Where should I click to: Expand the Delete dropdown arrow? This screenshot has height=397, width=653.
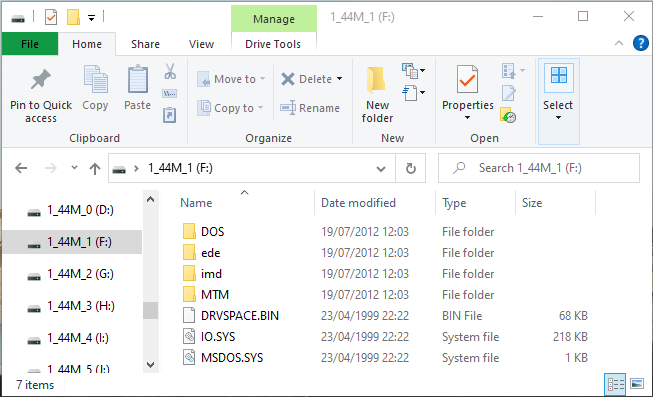coord(339,78)
